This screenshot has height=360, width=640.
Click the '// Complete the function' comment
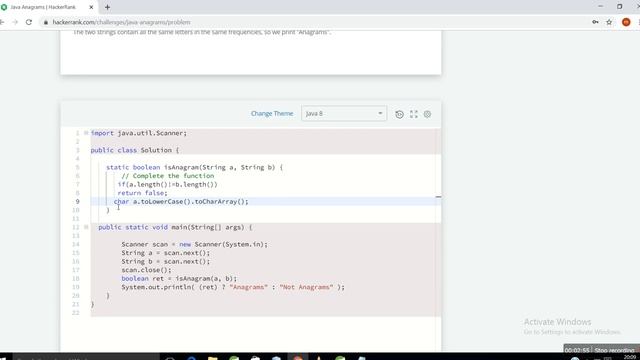click(x=167, y=176)
